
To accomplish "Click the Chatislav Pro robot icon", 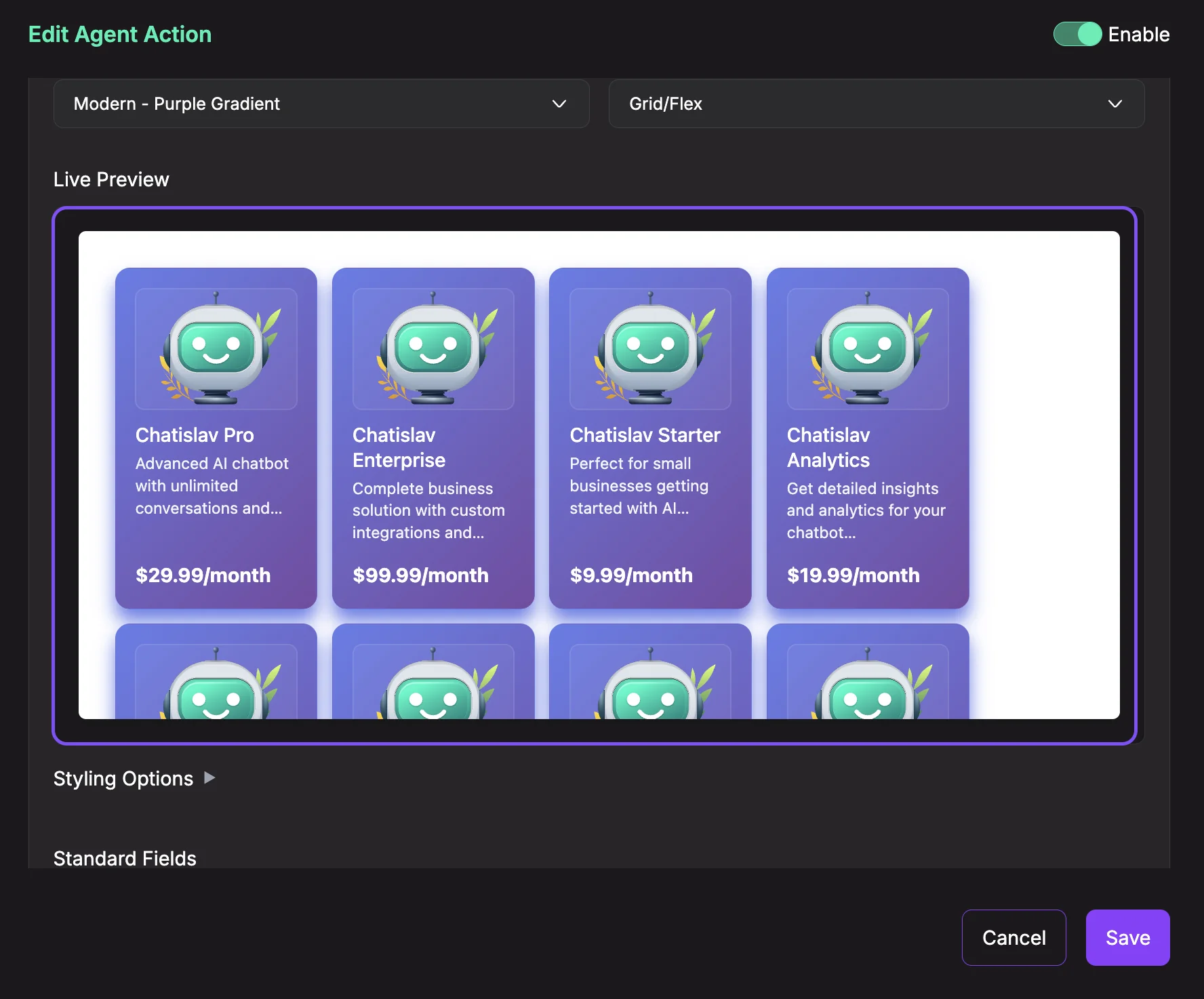I will [x=216, y=348].
